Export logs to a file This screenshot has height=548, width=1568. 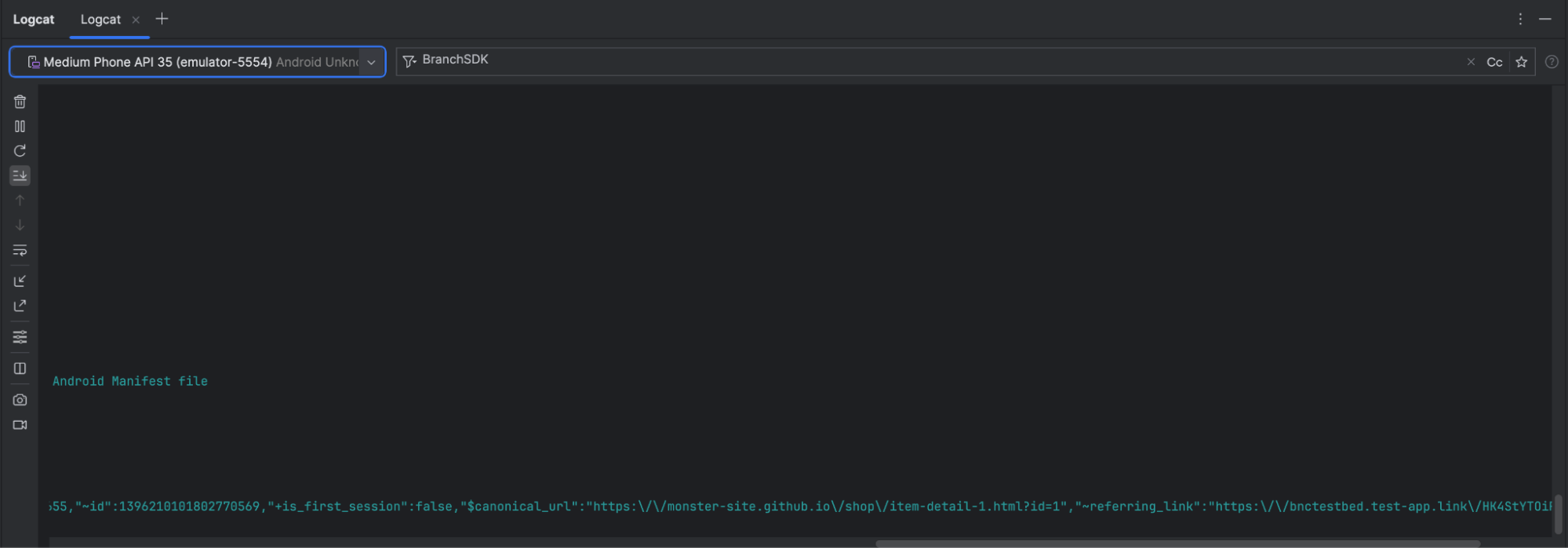[20, 306]
